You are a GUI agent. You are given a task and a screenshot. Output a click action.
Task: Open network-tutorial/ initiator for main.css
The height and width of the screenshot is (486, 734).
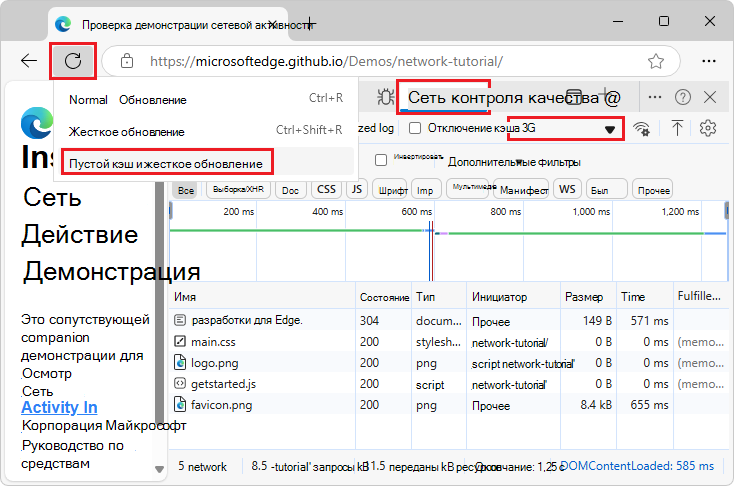pyautogui.click(x=509, y=343)
